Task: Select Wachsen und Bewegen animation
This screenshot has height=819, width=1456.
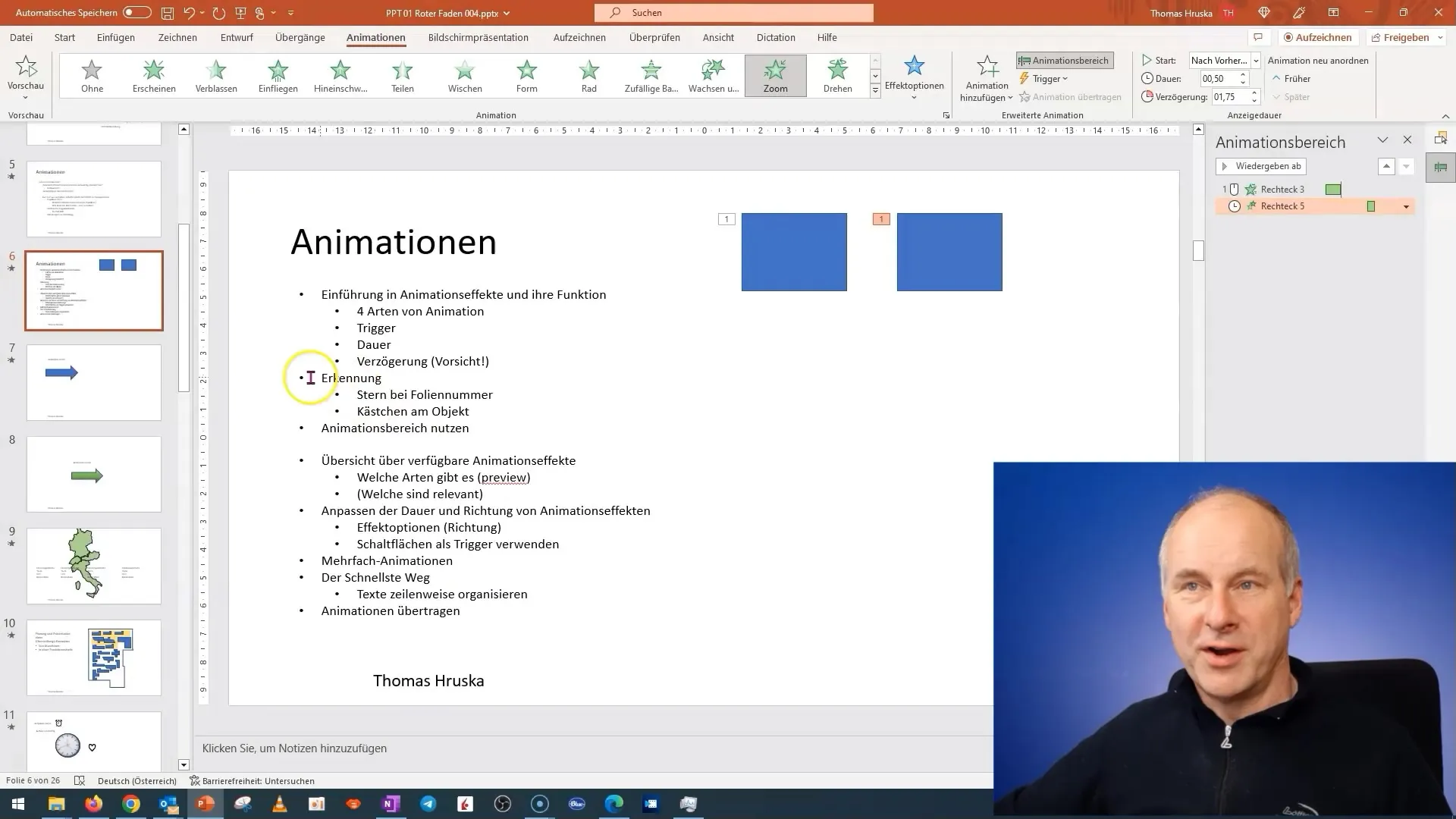Action: 714,76
